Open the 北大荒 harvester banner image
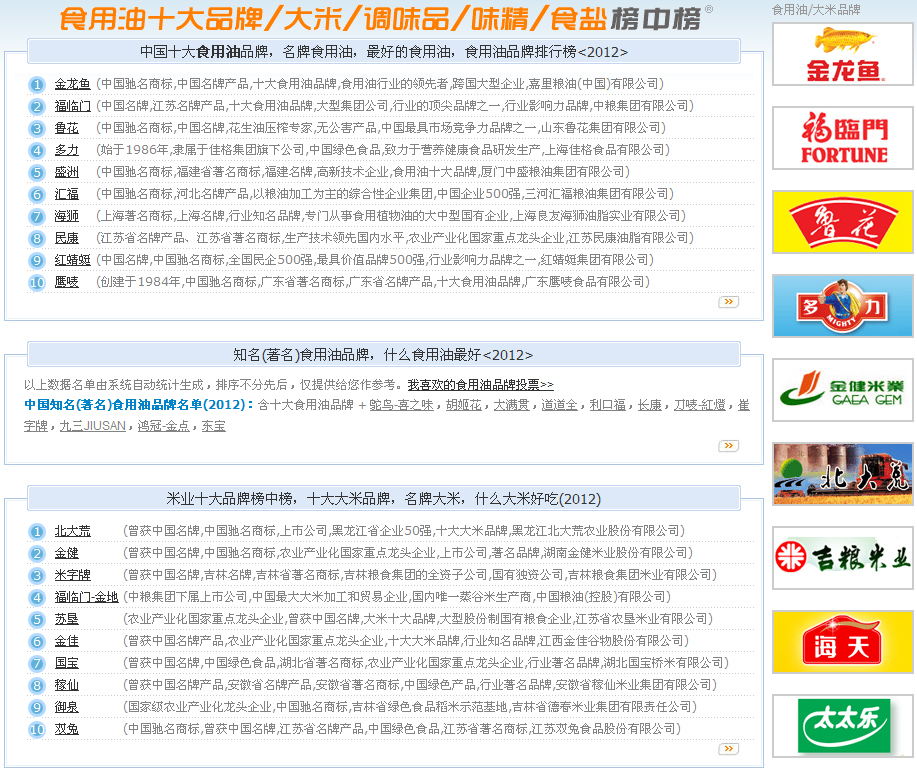The width and height of the screenshot is (917, 771). 843,474
